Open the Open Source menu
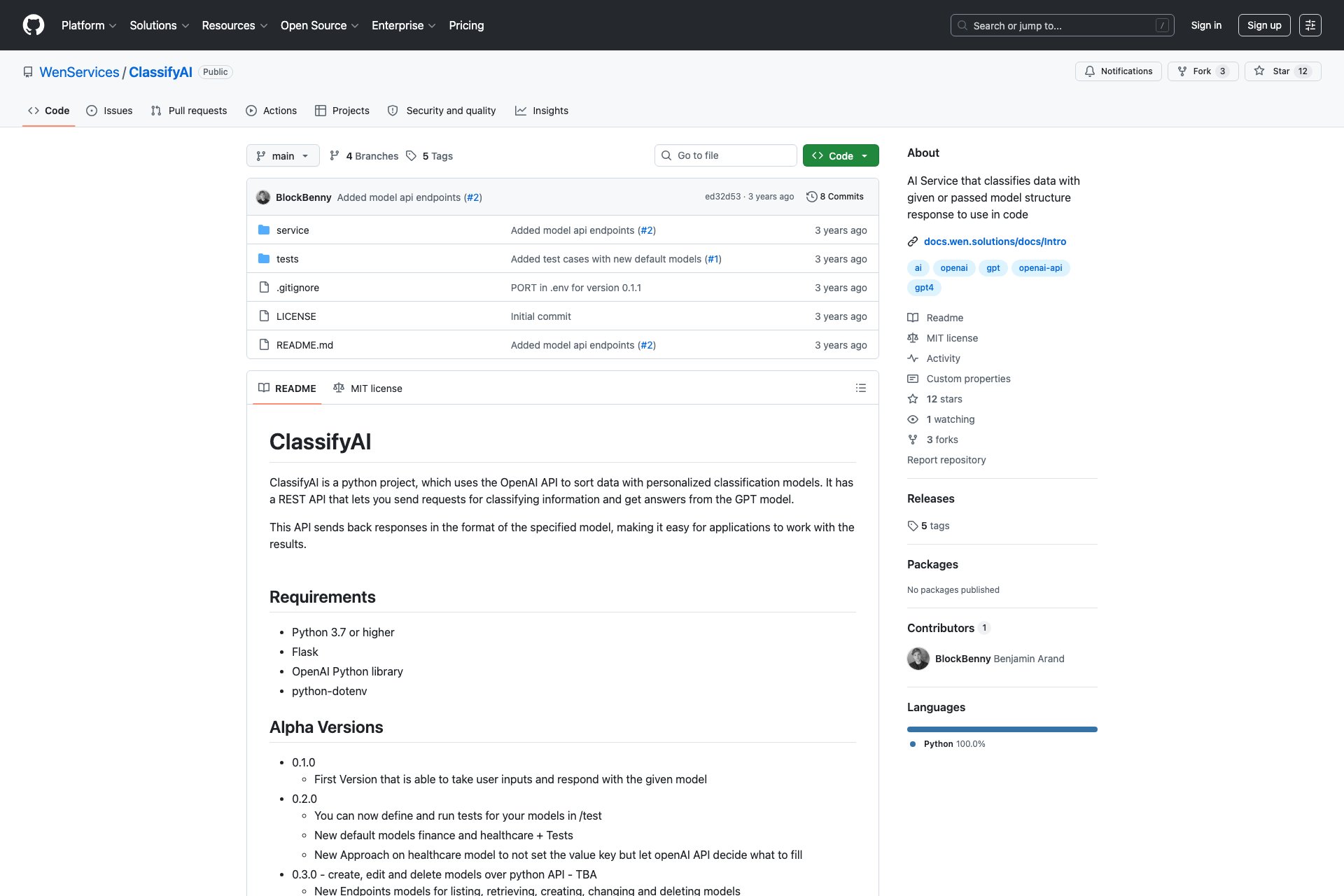 pos(319,25)
